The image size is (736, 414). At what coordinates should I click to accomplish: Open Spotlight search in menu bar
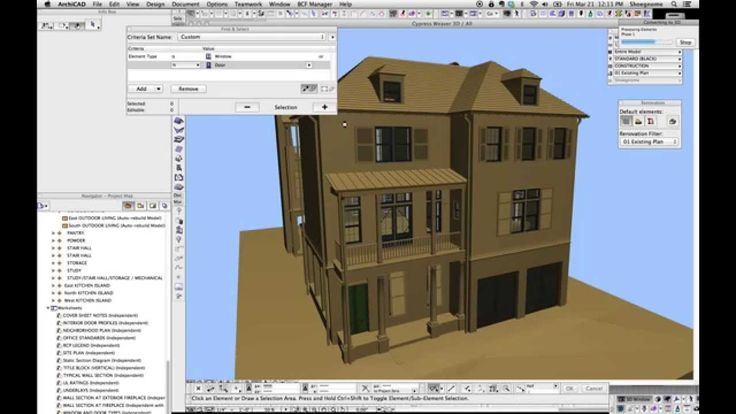pyautogui.click(x=674, y=4)
